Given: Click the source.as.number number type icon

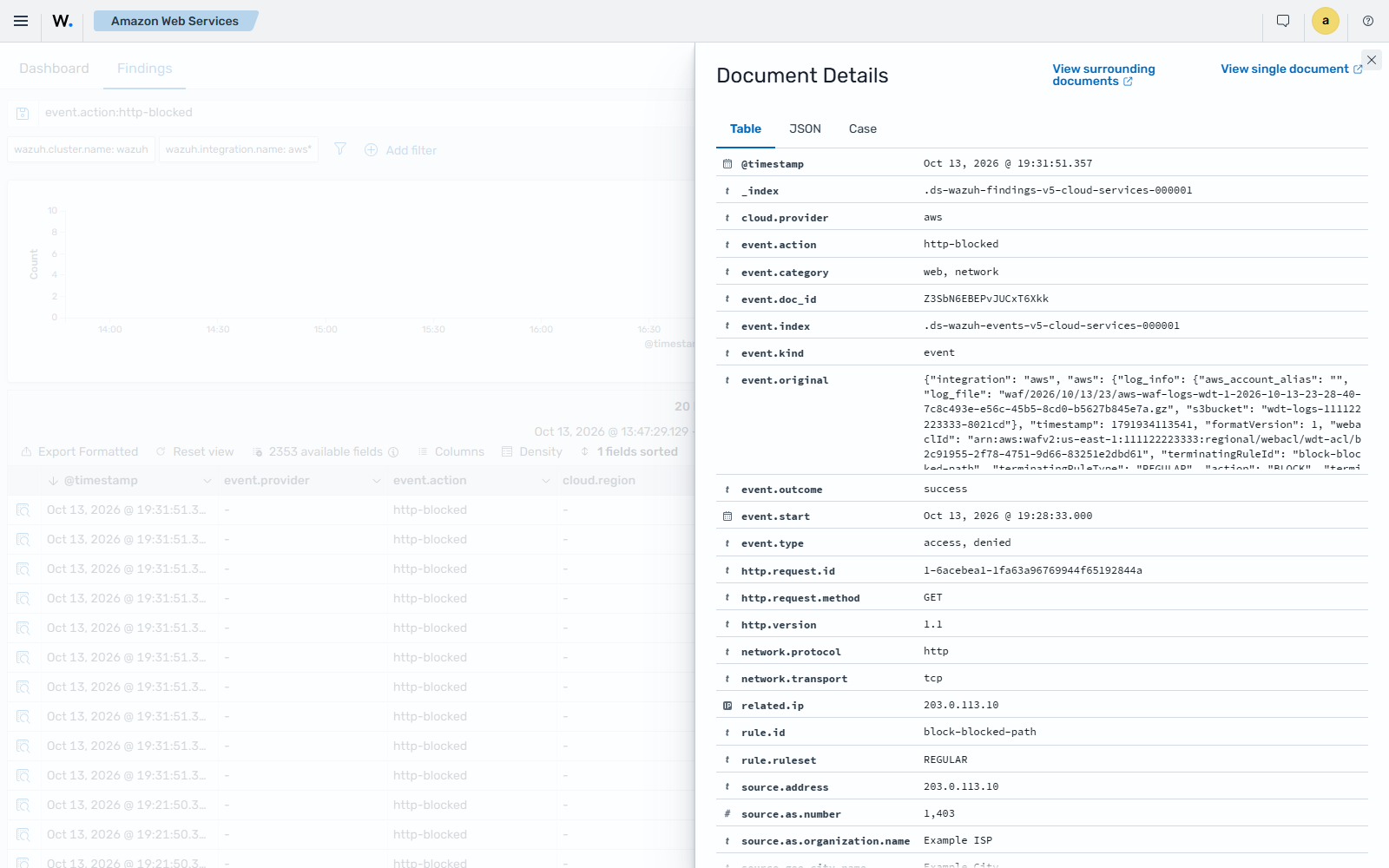Looking at the screenshot, I should [727, 814].
